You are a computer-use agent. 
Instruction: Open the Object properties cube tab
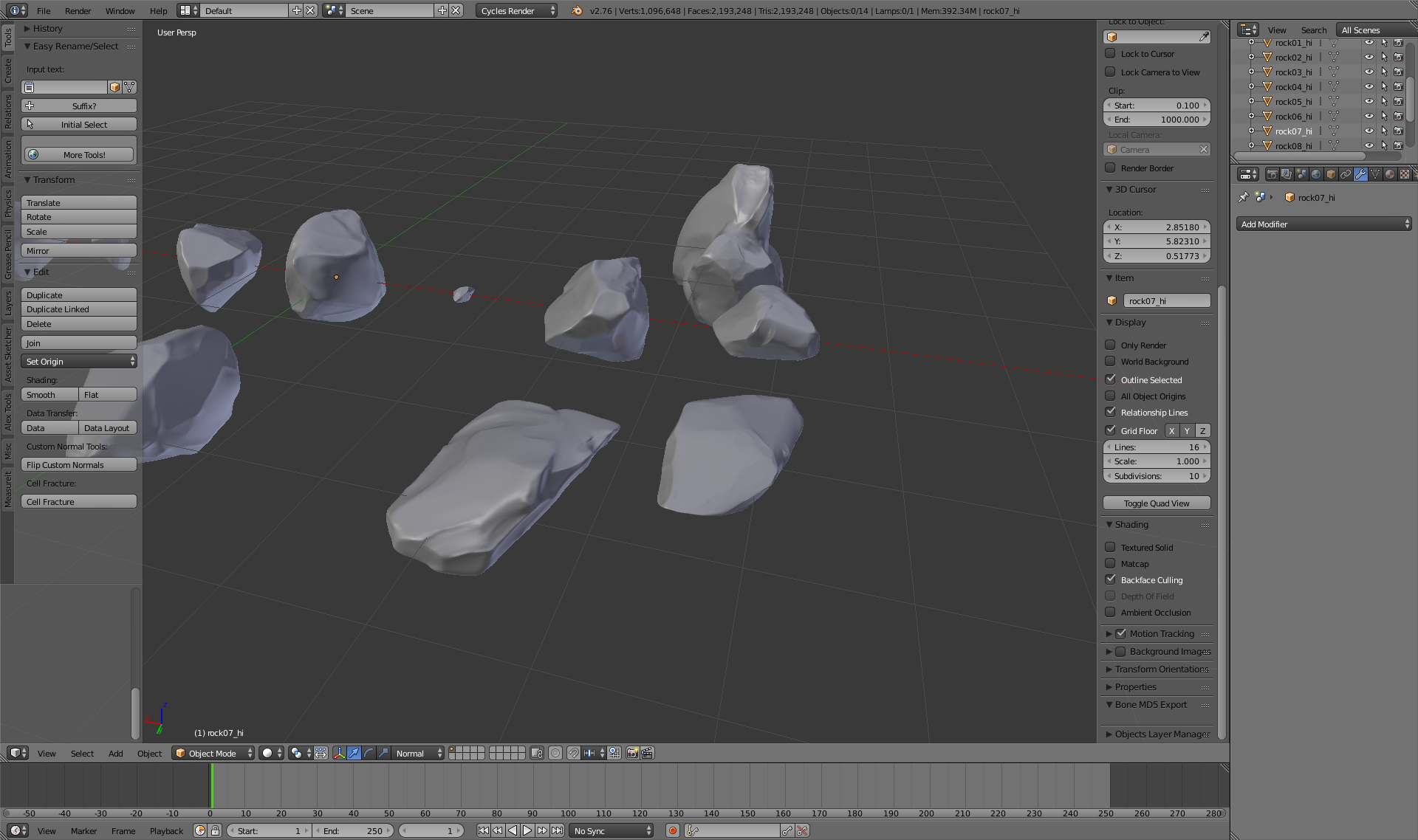coord(1331,175)
